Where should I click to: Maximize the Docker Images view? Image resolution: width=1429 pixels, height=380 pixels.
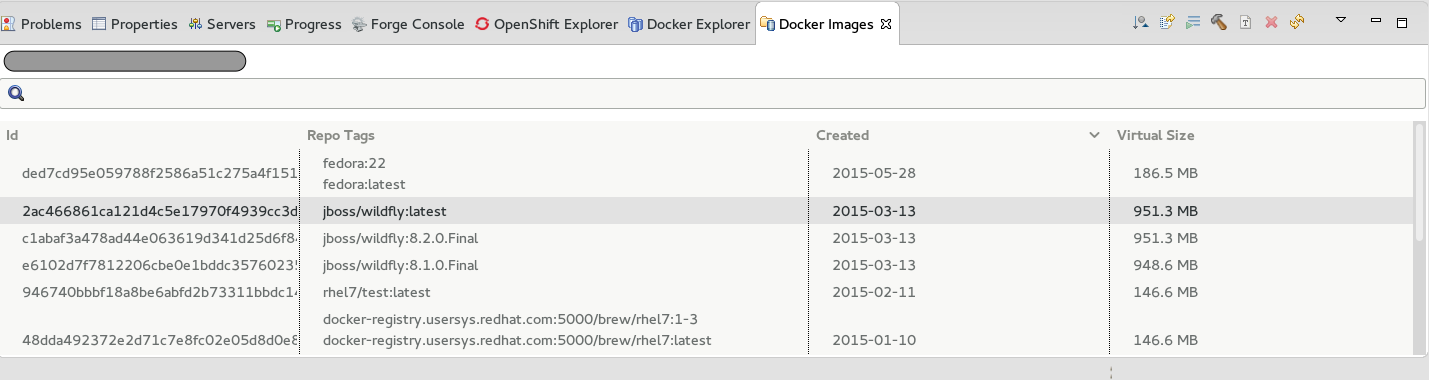[x=1402, y=22]
